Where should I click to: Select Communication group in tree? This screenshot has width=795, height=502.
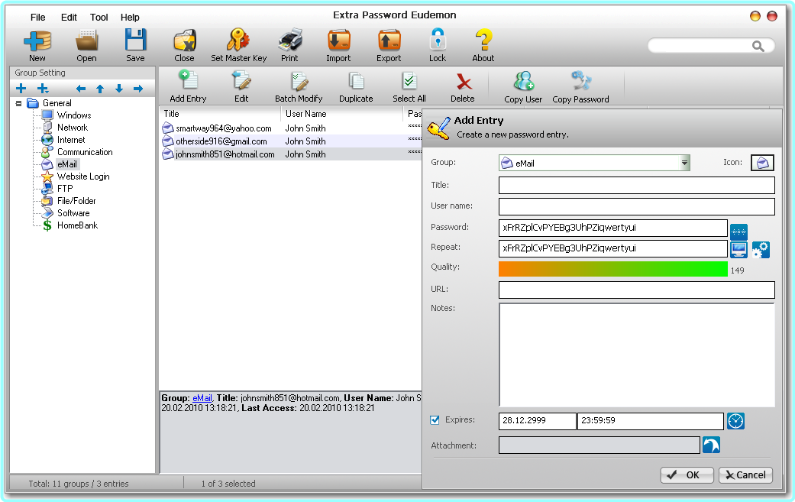(85, 152)
